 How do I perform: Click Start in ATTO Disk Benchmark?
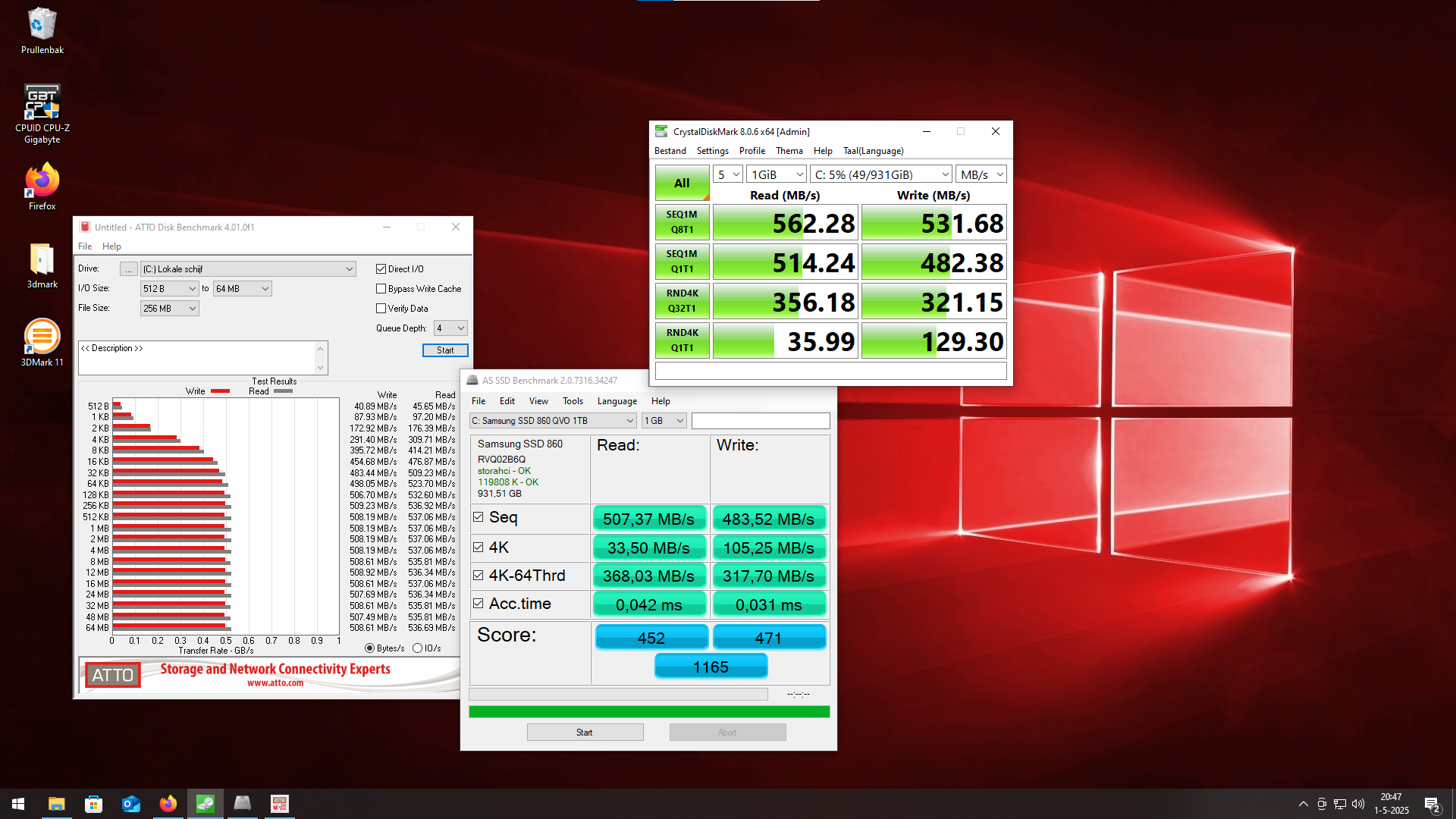click(445, 350)
